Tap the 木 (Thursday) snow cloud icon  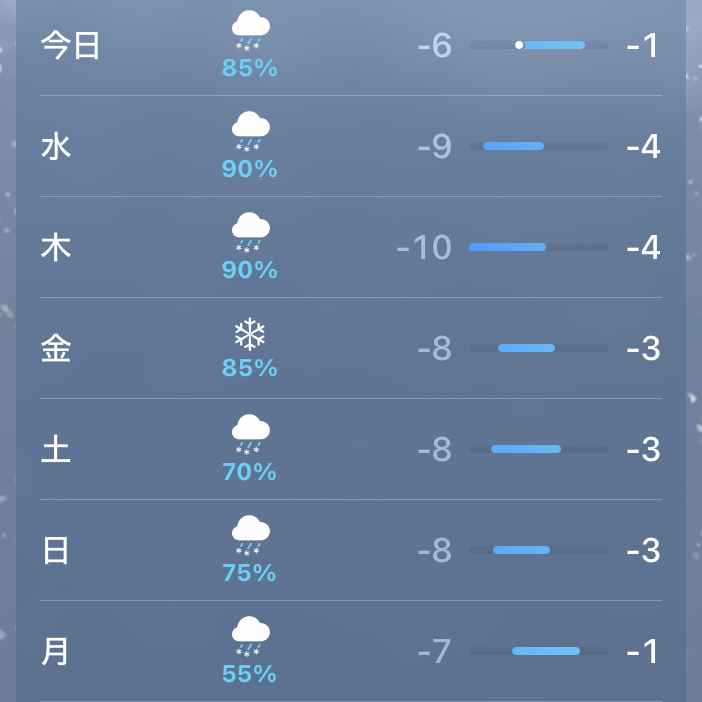(x=250, y=231)
